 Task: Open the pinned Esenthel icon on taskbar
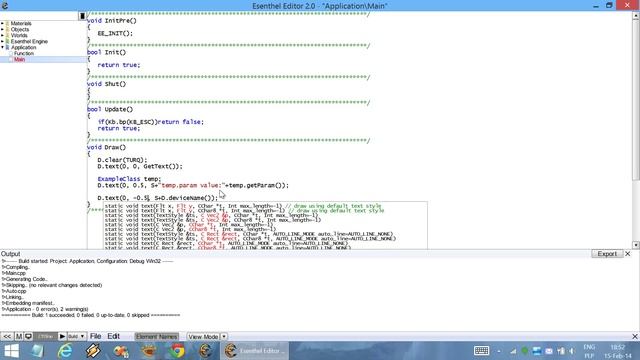pyautogui.click(x=205, y=351)
